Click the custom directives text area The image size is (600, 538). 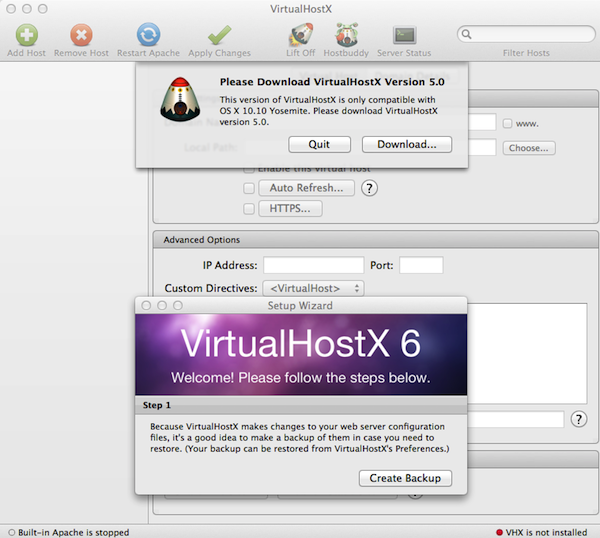(x=527, y=353)
